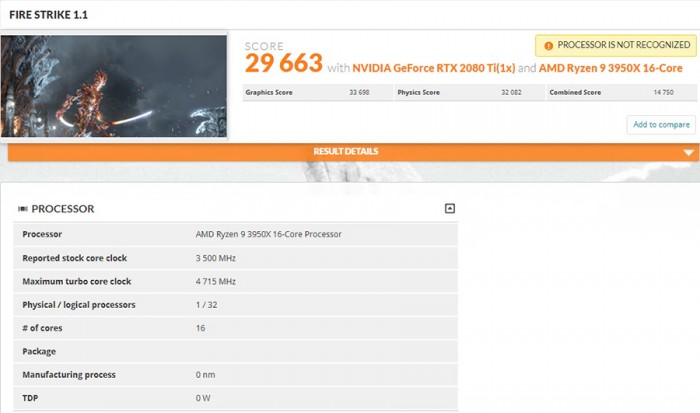Select the 0 nm manufacturing process value
700x413 pixels.
point(205,375)
